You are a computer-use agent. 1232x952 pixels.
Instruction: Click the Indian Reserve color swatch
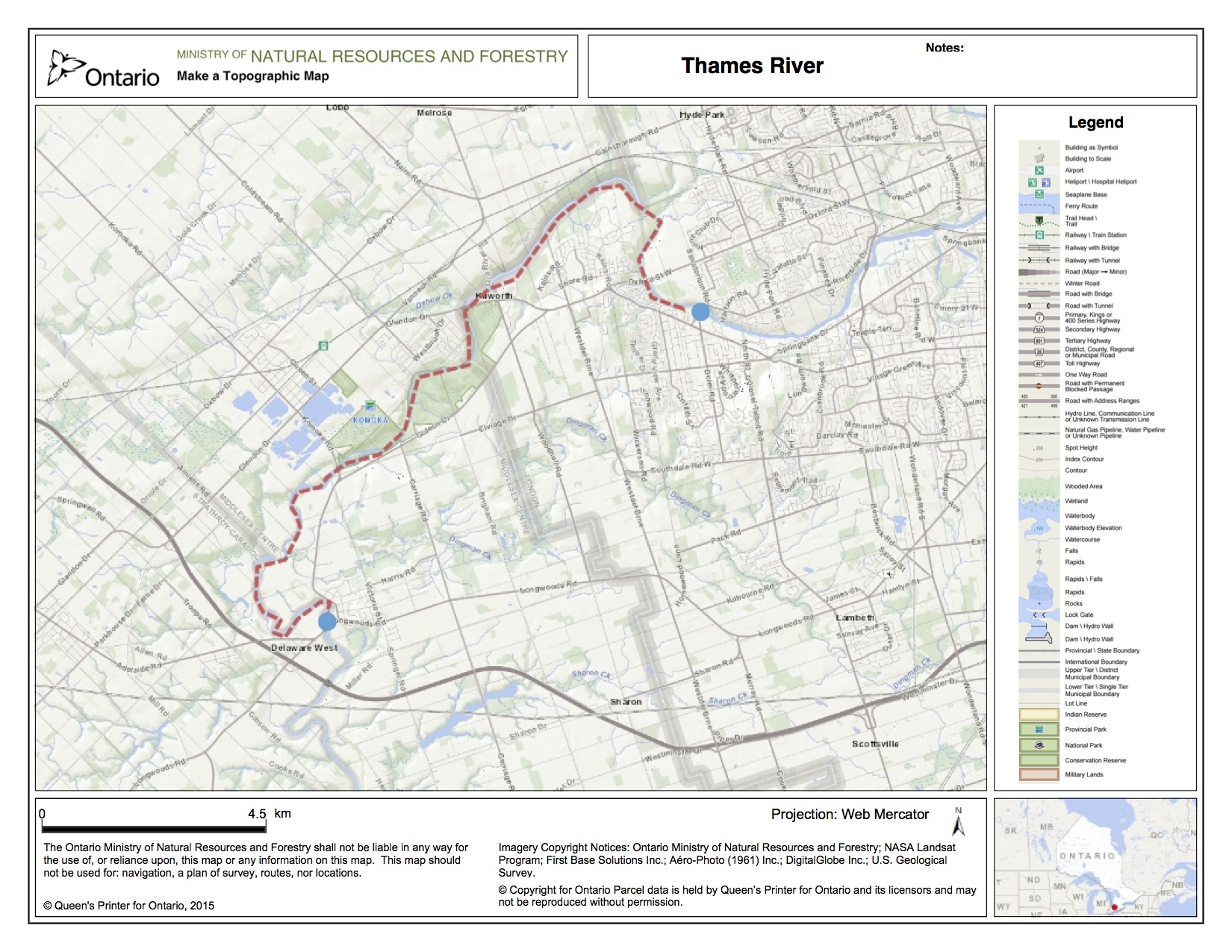click(1039, 715)
